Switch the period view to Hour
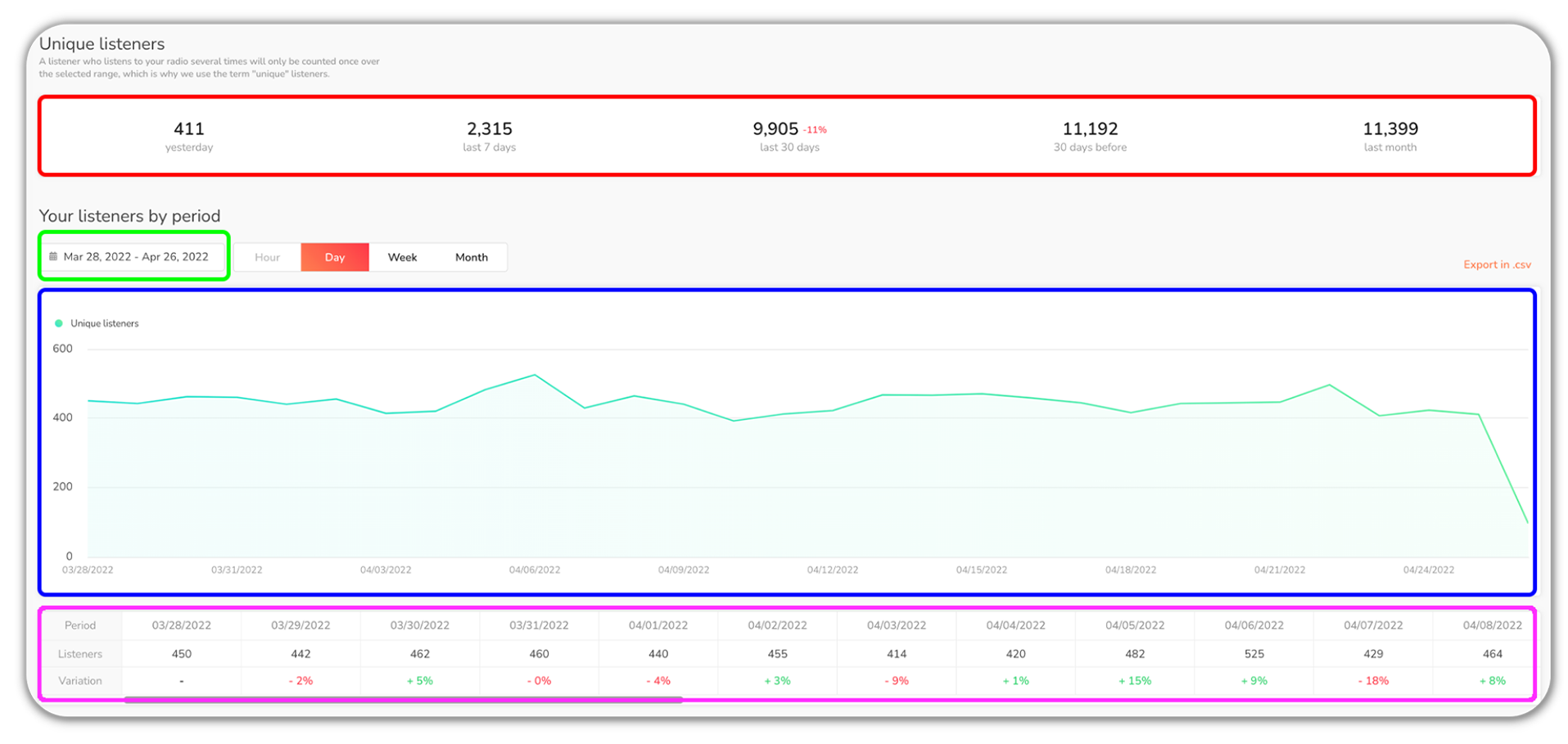The image size is (1568, 744). click(267, 258)
